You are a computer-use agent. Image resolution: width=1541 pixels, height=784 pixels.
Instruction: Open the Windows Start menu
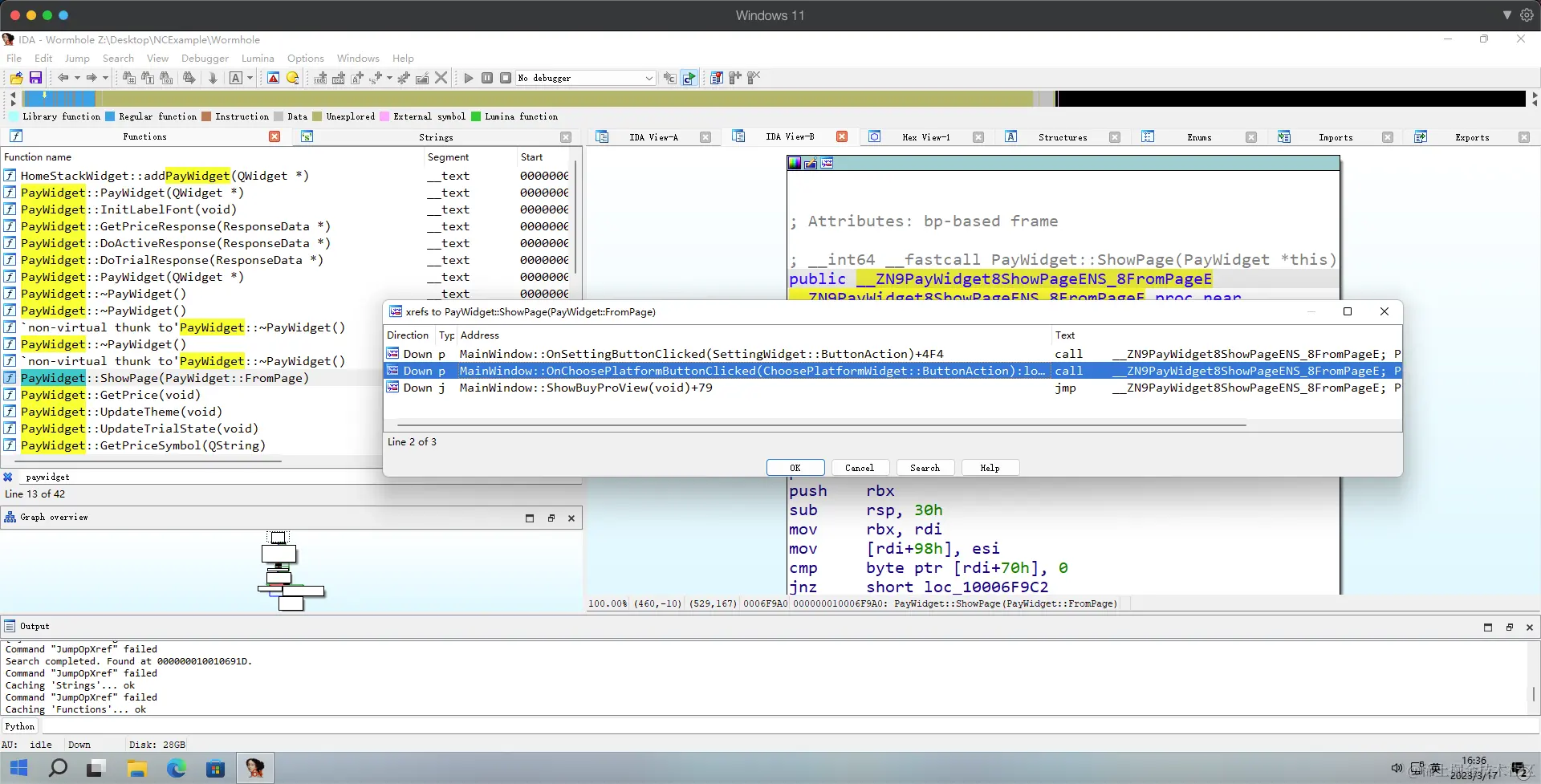[19, 768]
